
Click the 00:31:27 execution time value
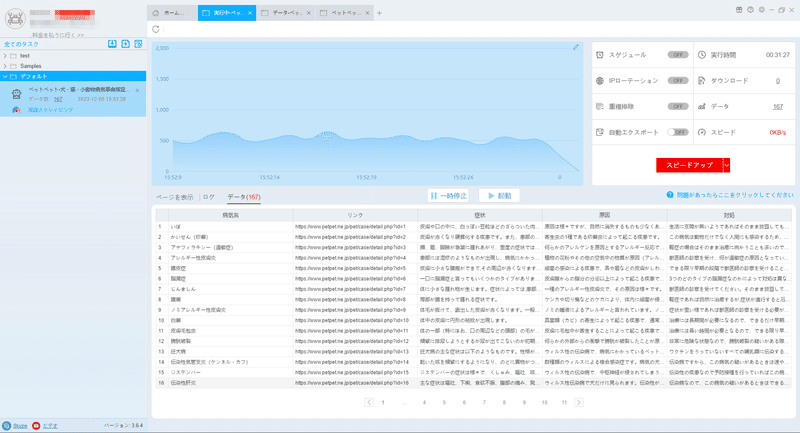pyautogui.click(x=778, y=55)
